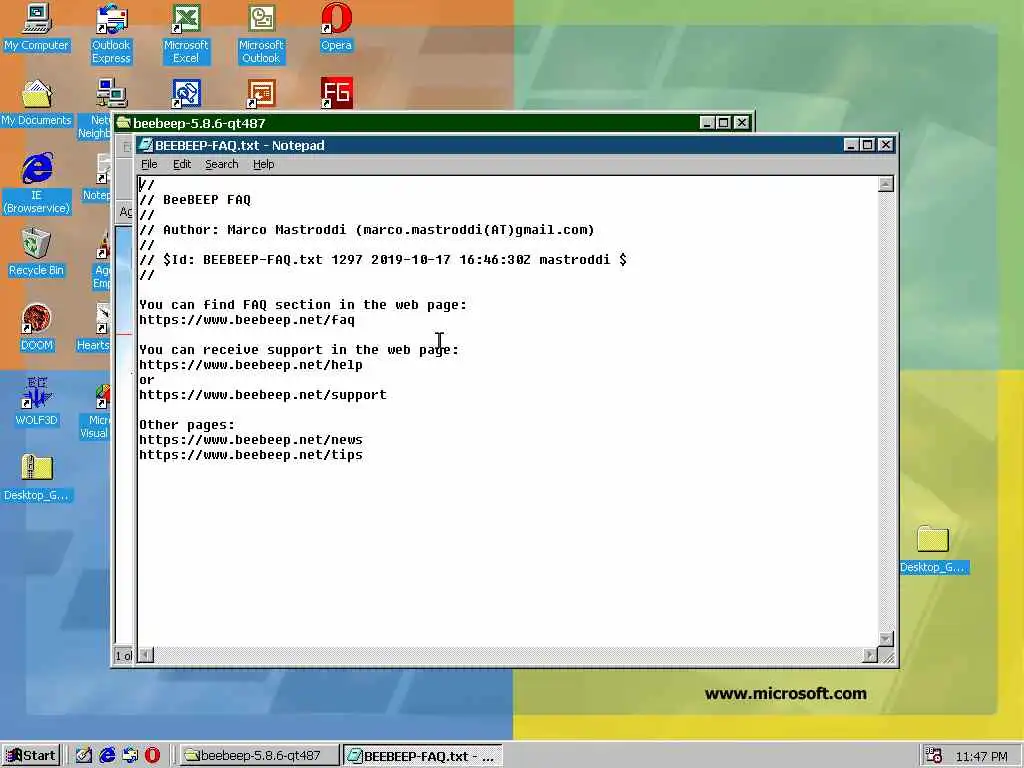
Task: Launch Opera from the quick launch bar
Action: (x=152, y=756)
